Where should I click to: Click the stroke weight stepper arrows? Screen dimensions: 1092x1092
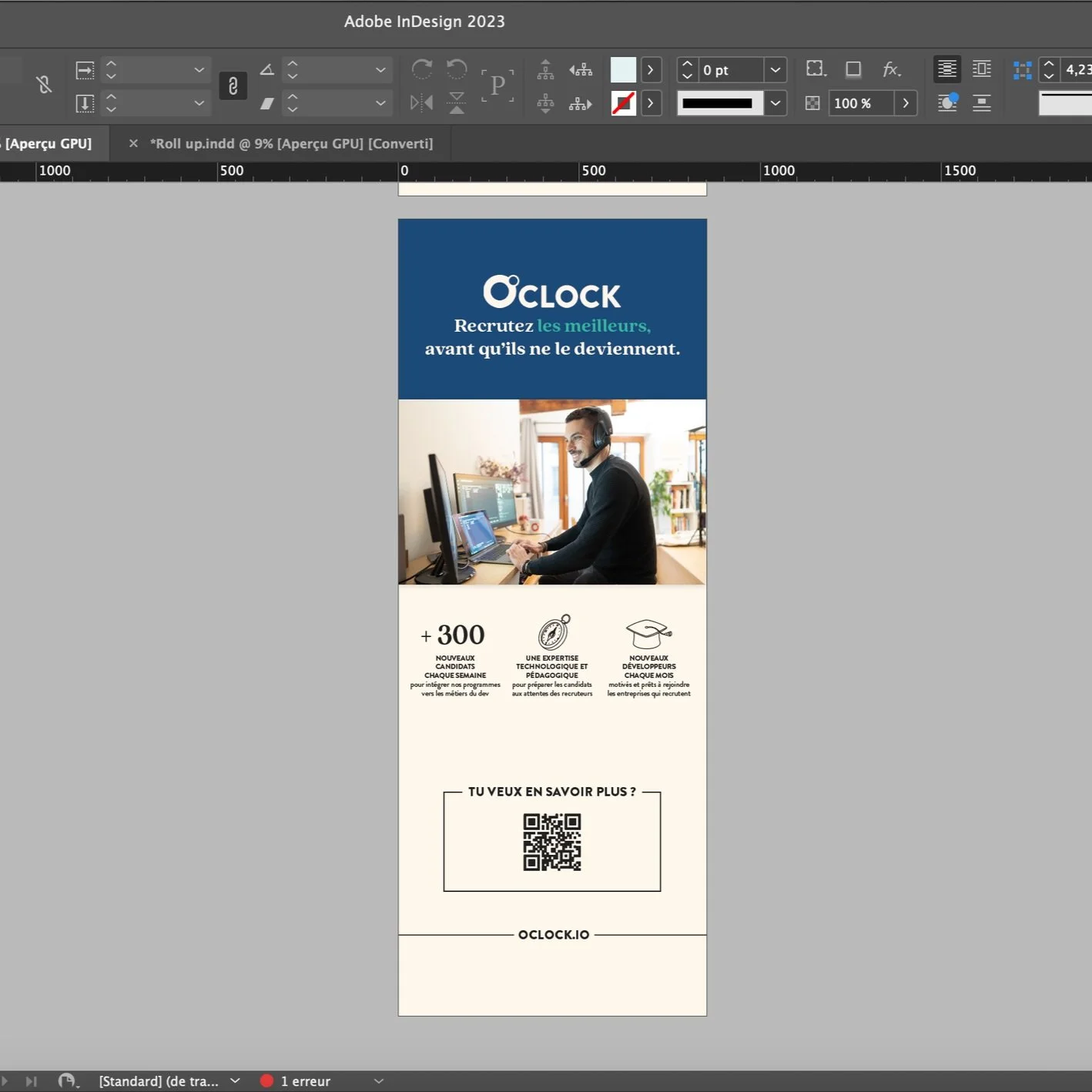coord(688,70)
